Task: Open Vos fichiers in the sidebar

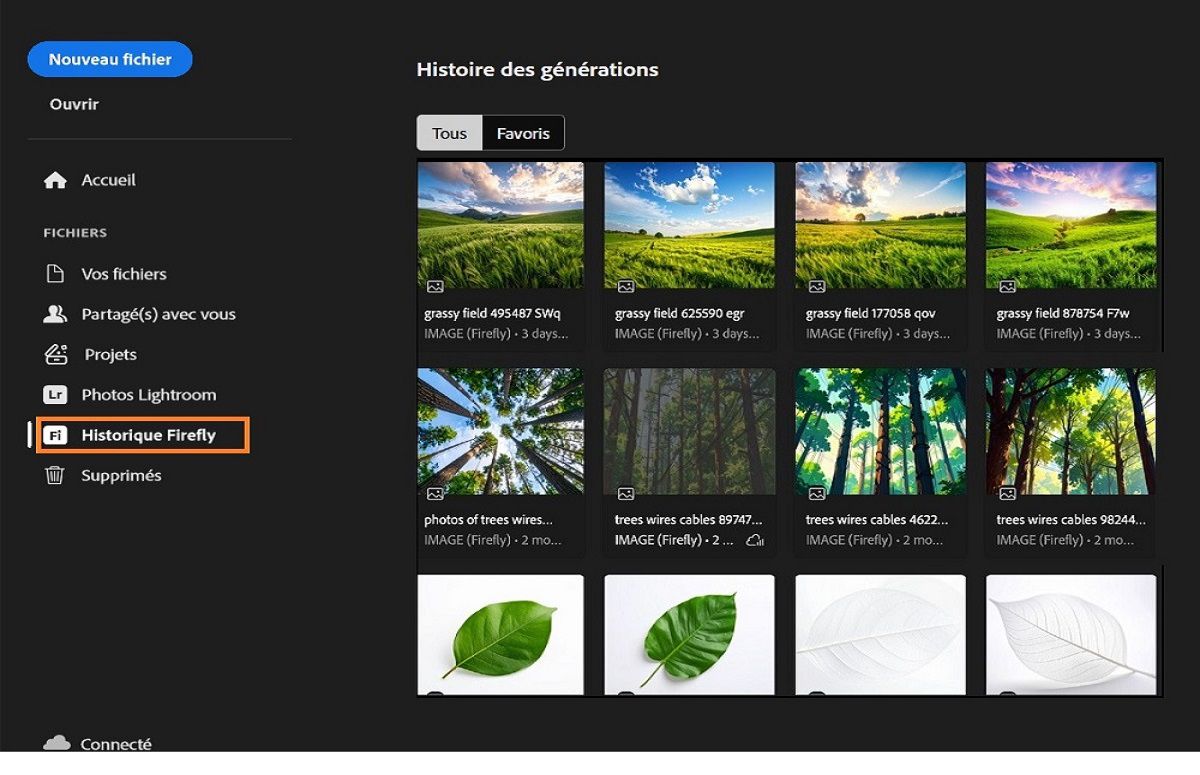Action: (x=124, y=274)
